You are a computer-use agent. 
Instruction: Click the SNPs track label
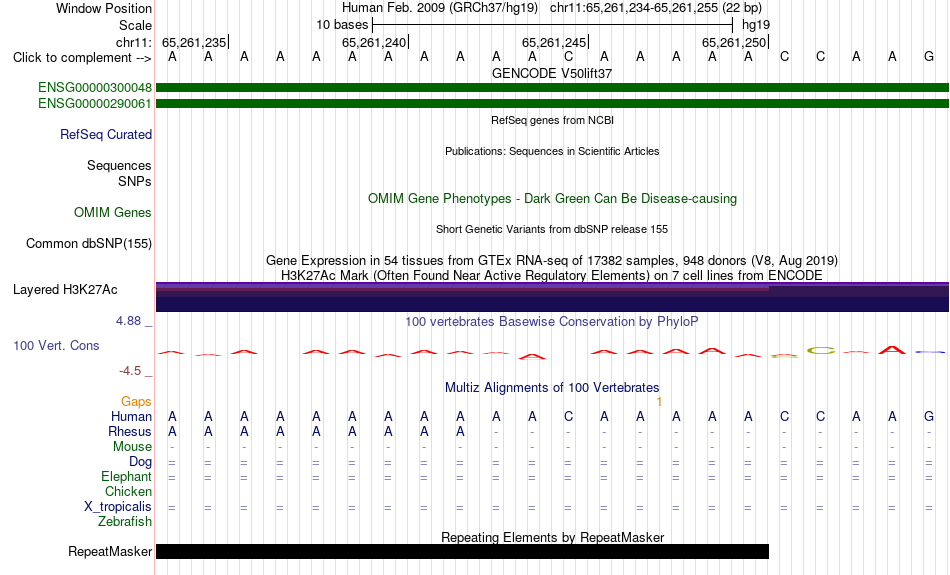(x=135, y=181)
